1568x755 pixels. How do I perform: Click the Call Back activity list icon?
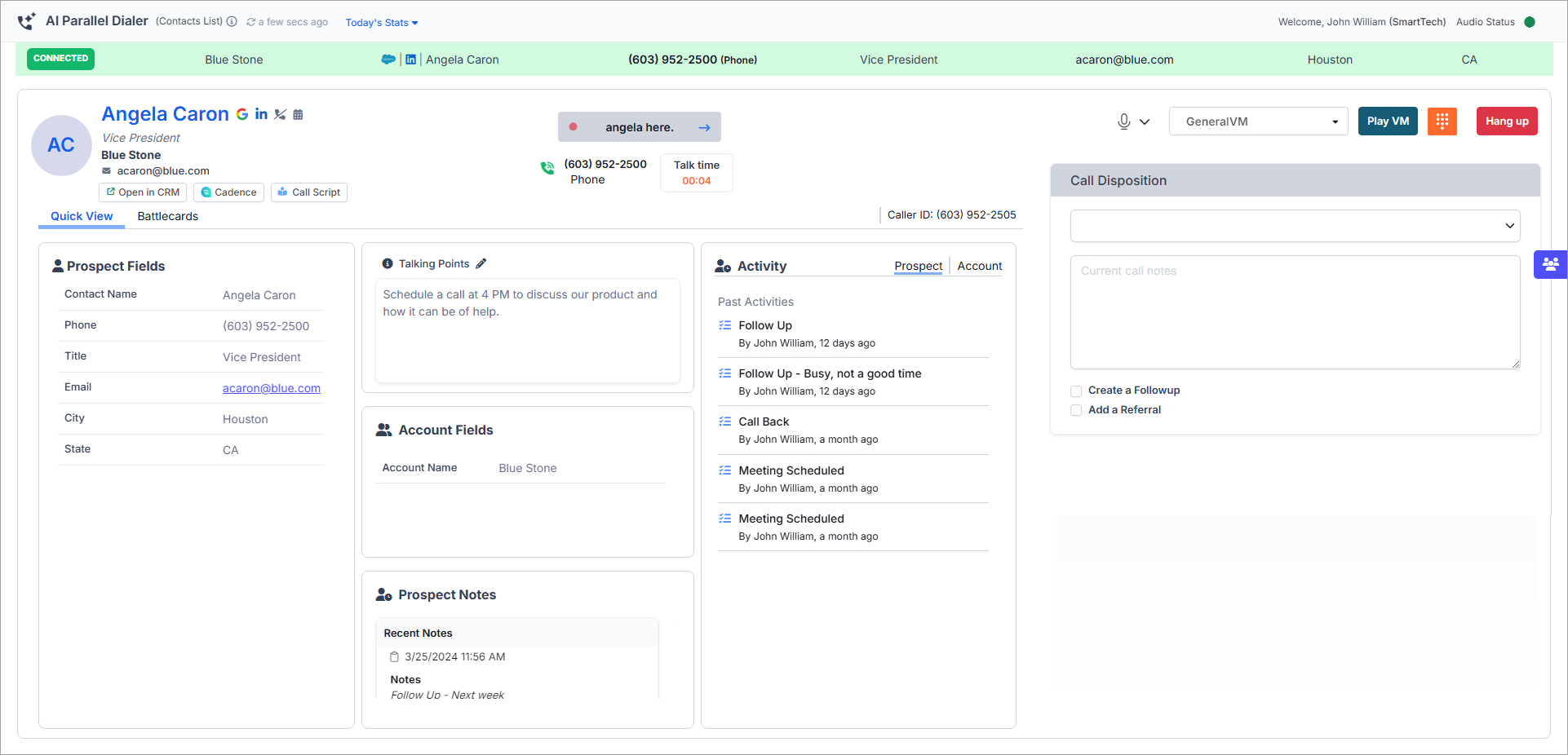click(724, 422)
